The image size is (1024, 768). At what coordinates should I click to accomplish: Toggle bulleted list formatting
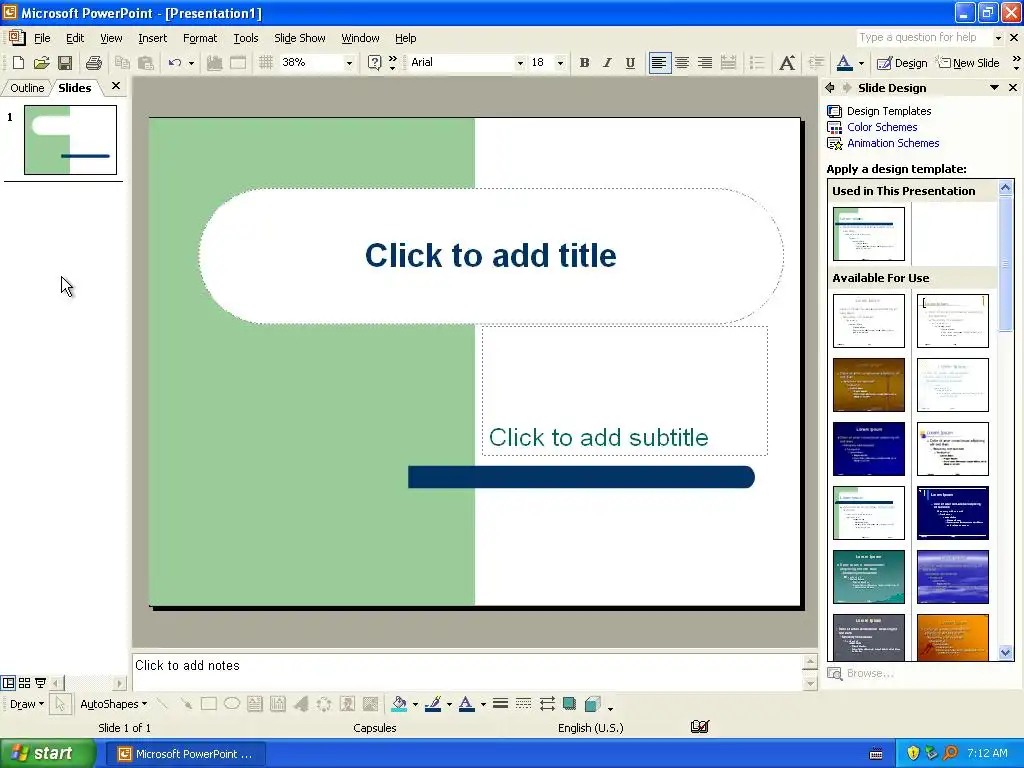click(757, 63)
